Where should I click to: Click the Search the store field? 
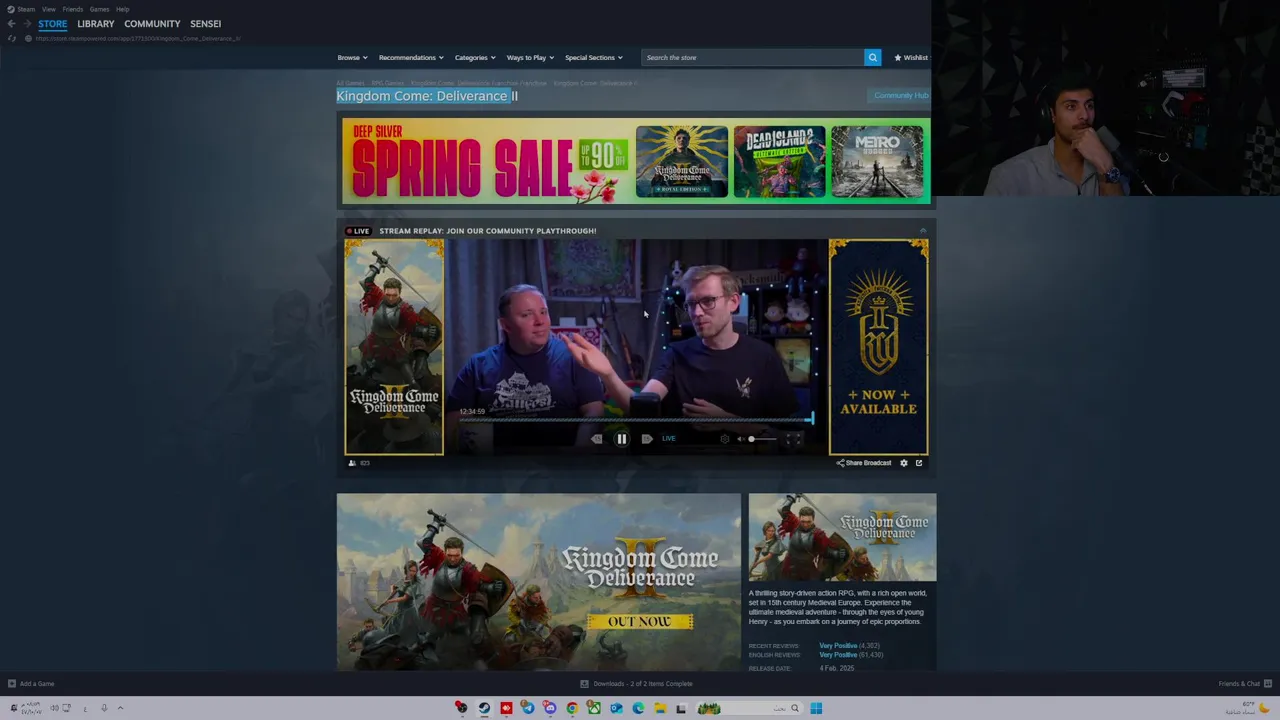752,57
